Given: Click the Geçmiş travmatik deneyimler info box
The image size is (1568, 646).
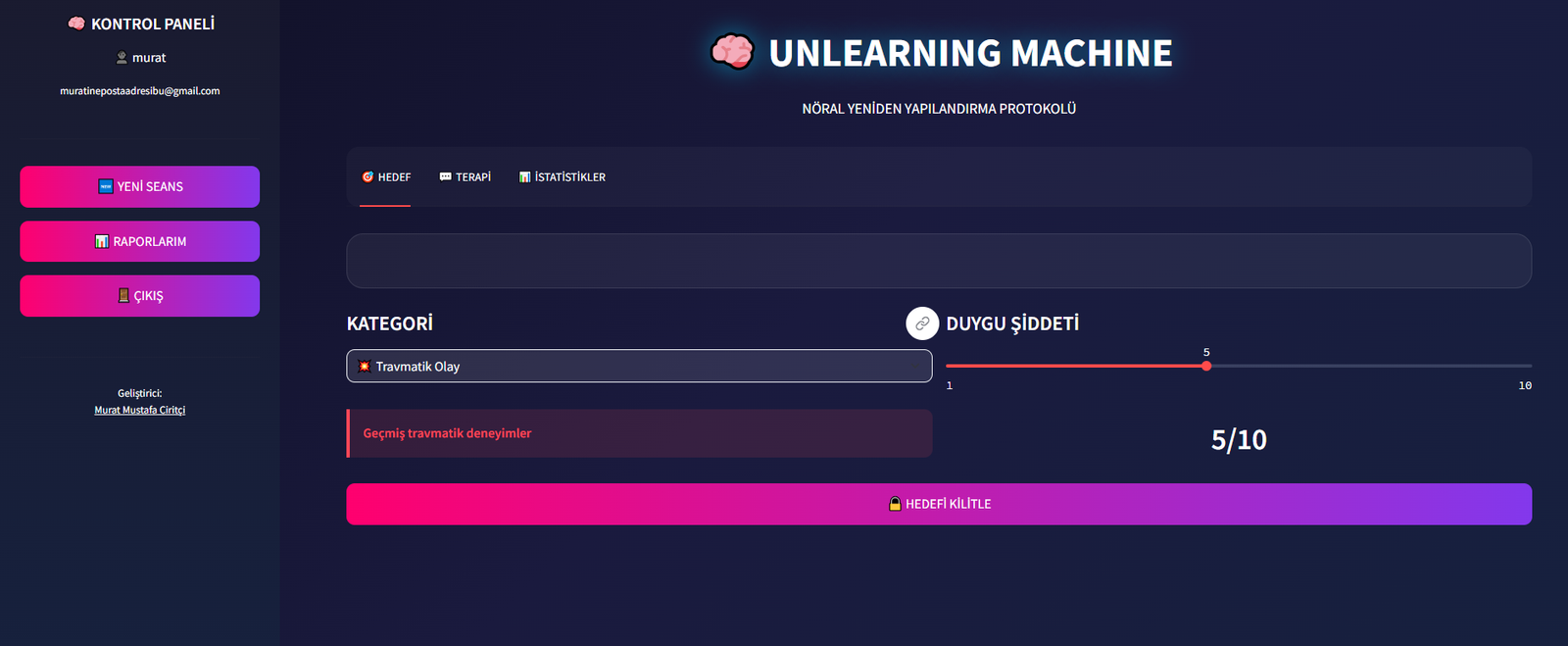Looking at the screenshot, I should tap(639, 433).
